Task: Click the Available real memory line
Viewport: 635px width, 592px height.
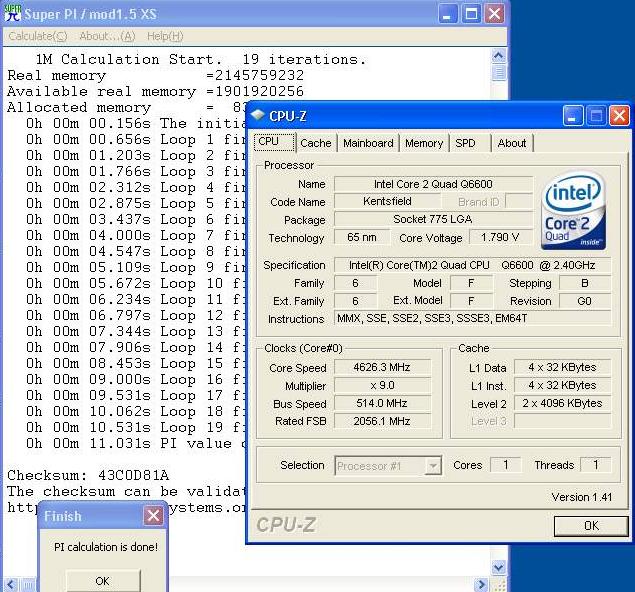Action: 156,92
